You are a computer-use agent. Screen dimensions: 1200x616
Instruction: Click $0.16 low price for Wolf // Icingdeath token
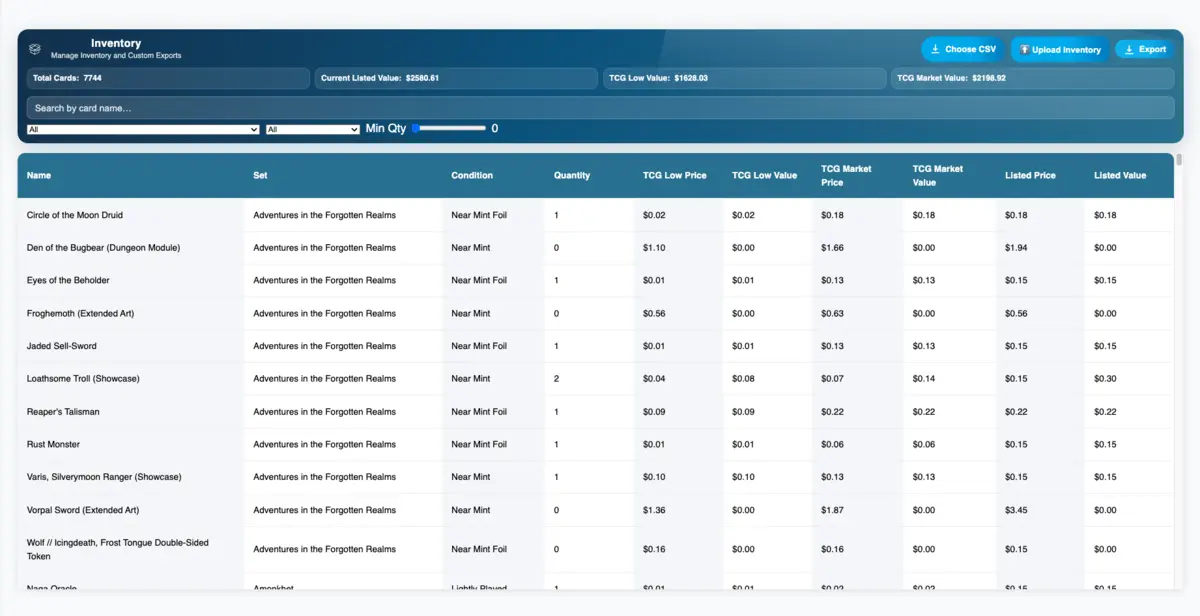click(655, 549)
